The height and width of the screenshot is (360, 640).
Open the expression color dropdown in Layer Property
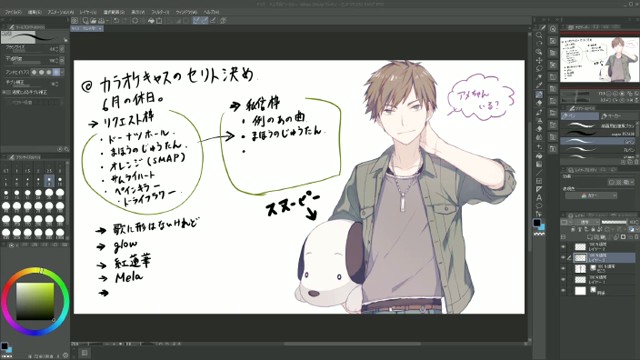tap(591, 196)
